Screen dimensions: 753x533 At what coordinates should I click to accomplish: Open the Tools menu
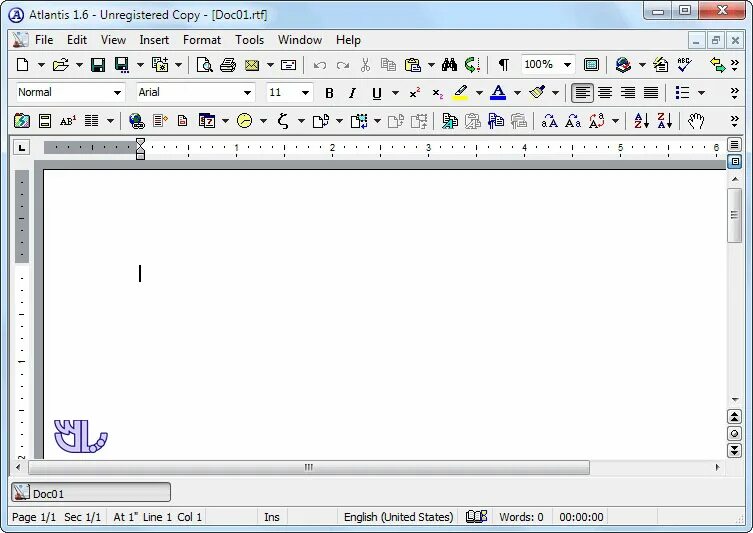coord(250,40)
